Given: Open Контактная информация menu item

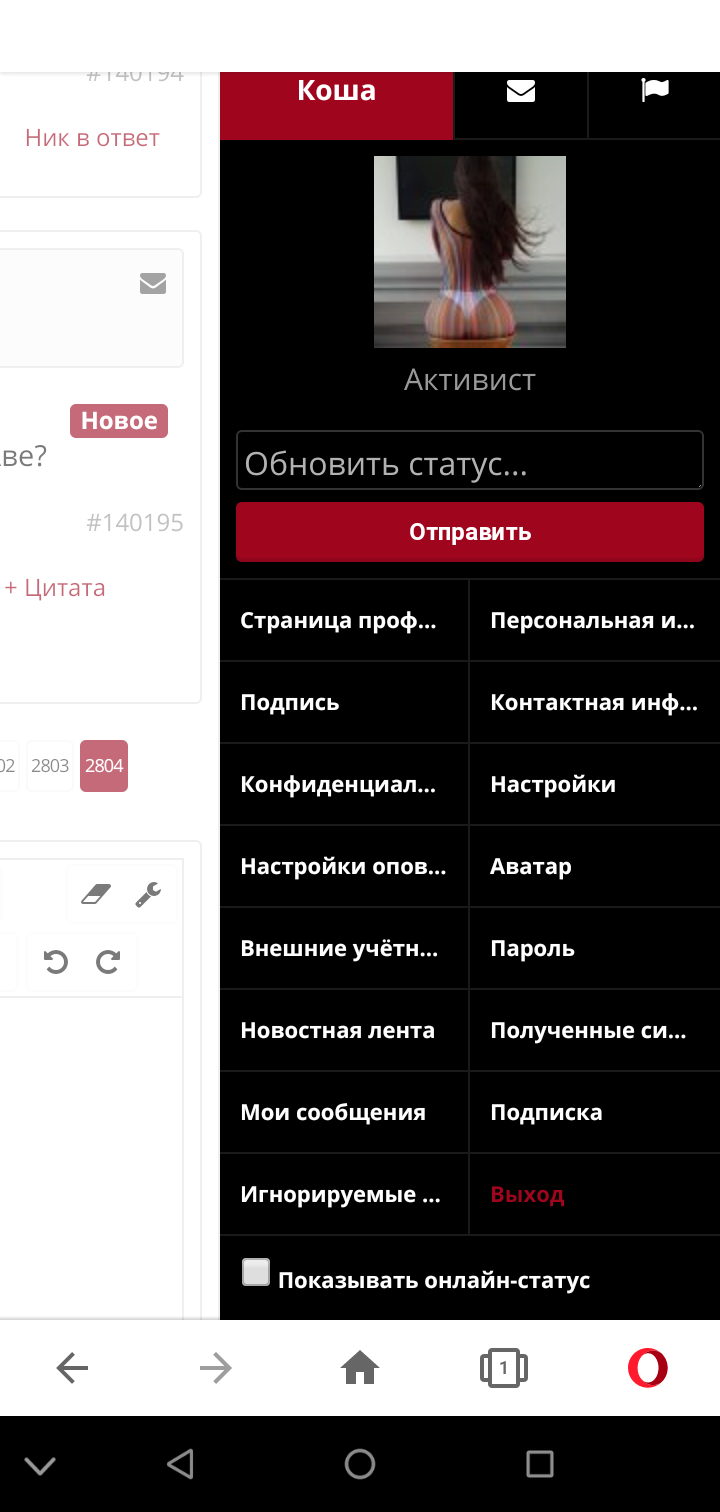Looking at the screenshot, I should point(595,702).
